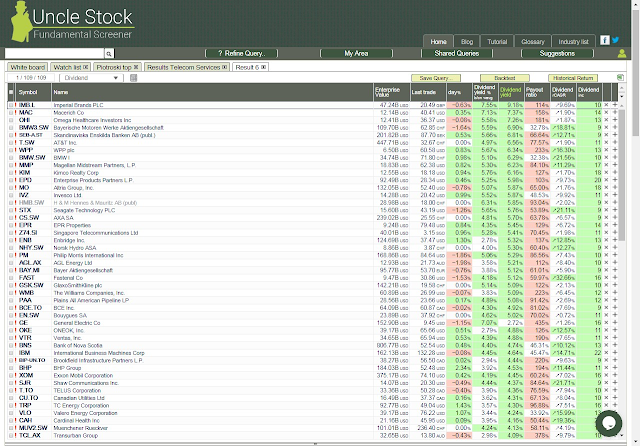Open the Dividend view dropdown
Image resolution: width=640 pixels, height=446 pixels.
pyautogui.click(x=91, y=78)
